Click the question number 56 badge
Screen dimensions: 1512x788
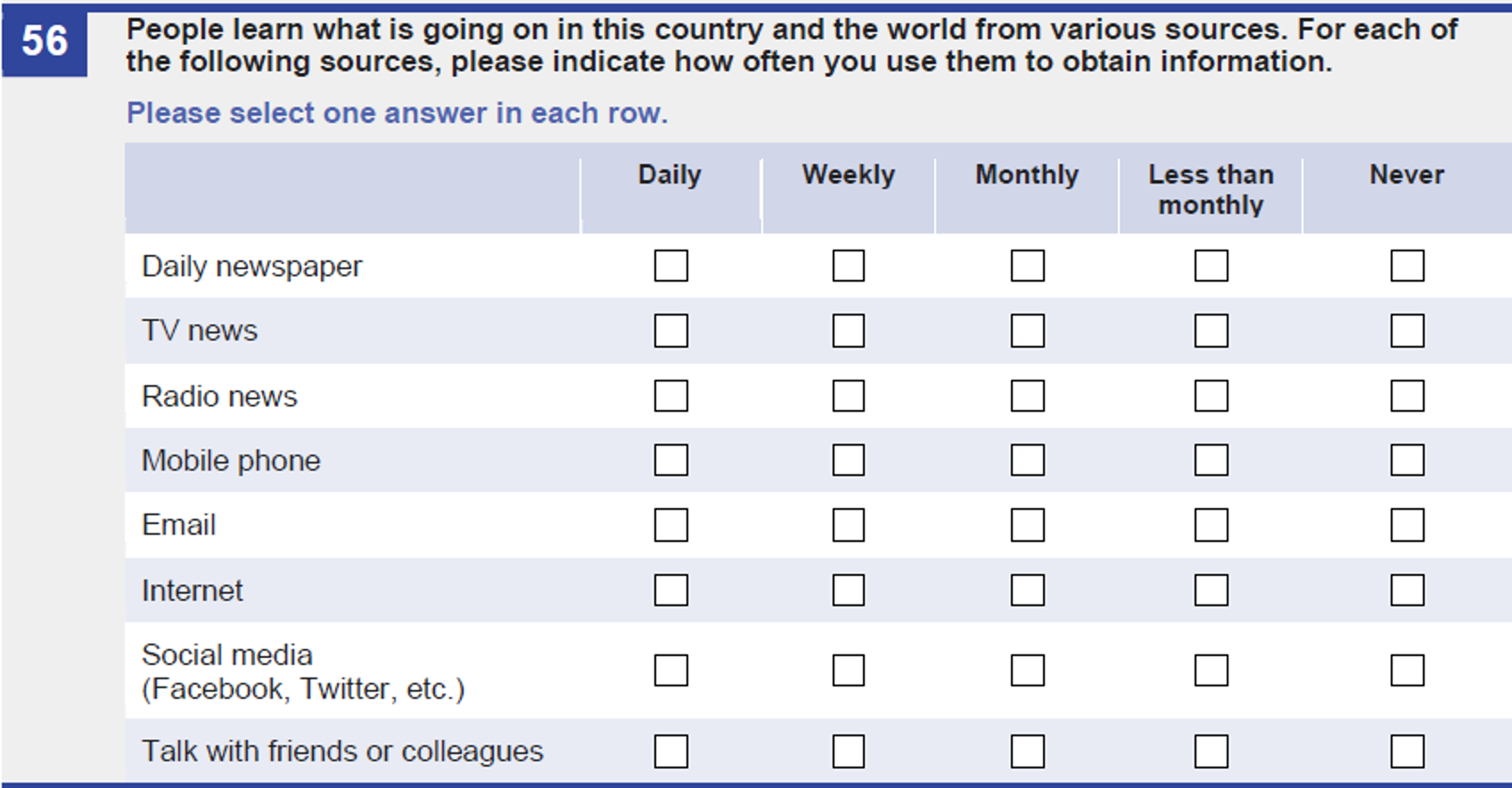click(45, 42)
